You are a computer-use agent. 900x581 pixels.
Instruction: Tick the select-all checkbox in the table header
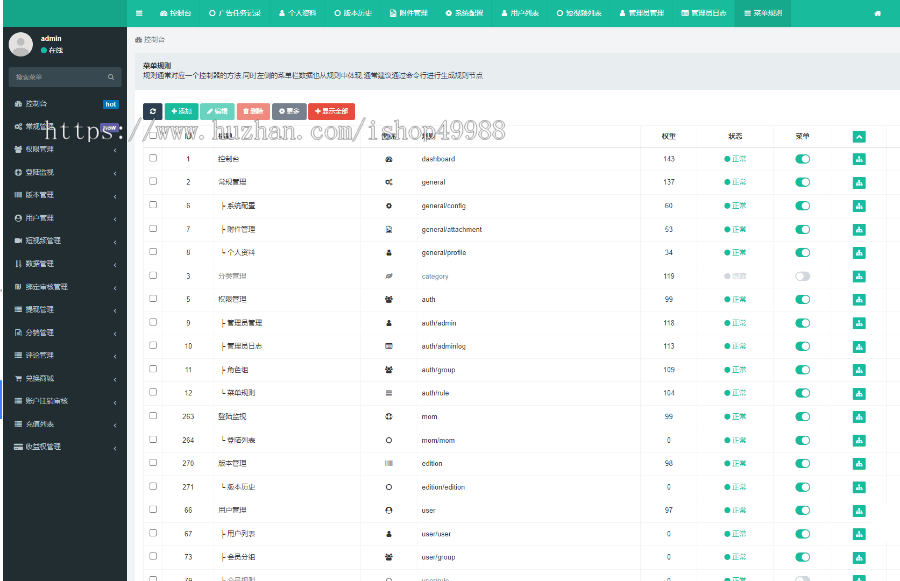pyautogui.click(x=153, y=136)
